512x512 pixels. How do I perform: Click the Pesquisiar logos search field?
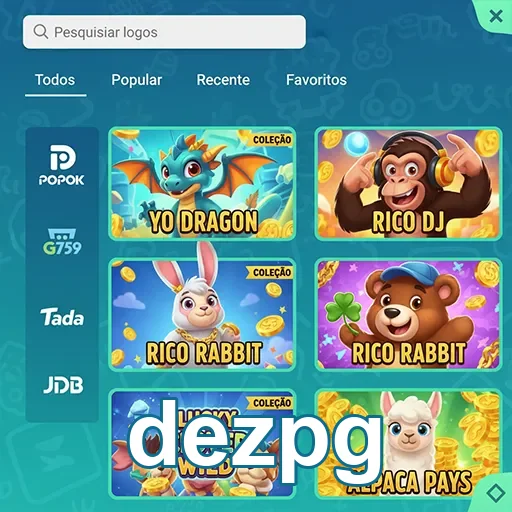(x=164, y=32)
